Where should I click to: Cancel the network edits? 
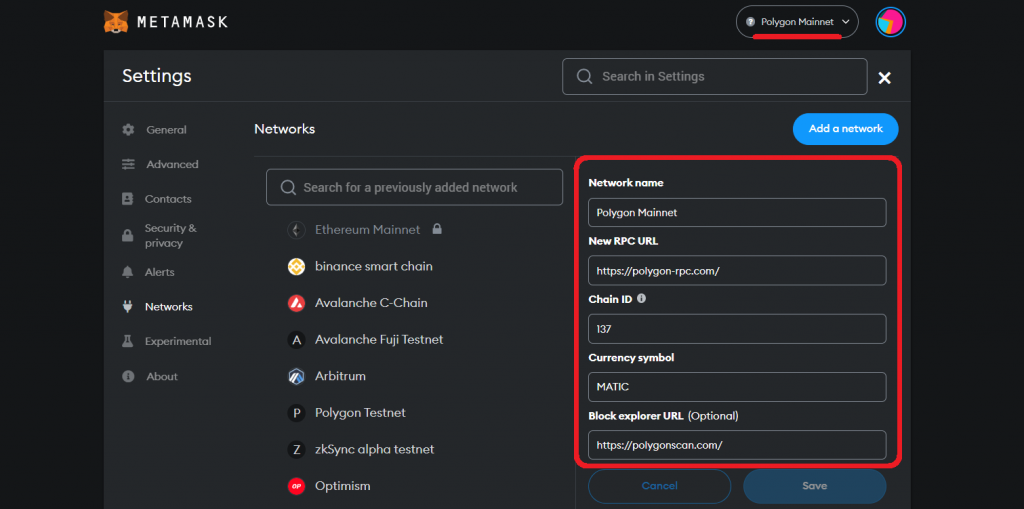[x=659, y=486]
